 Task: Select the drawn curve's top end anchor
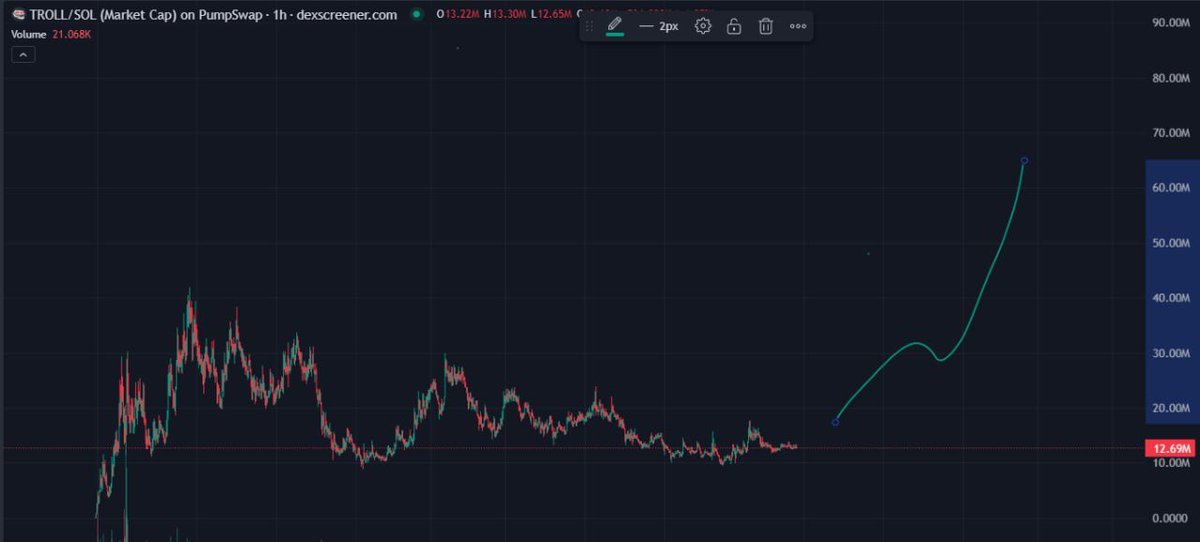pyautogui.click(x=1024, y=161)
